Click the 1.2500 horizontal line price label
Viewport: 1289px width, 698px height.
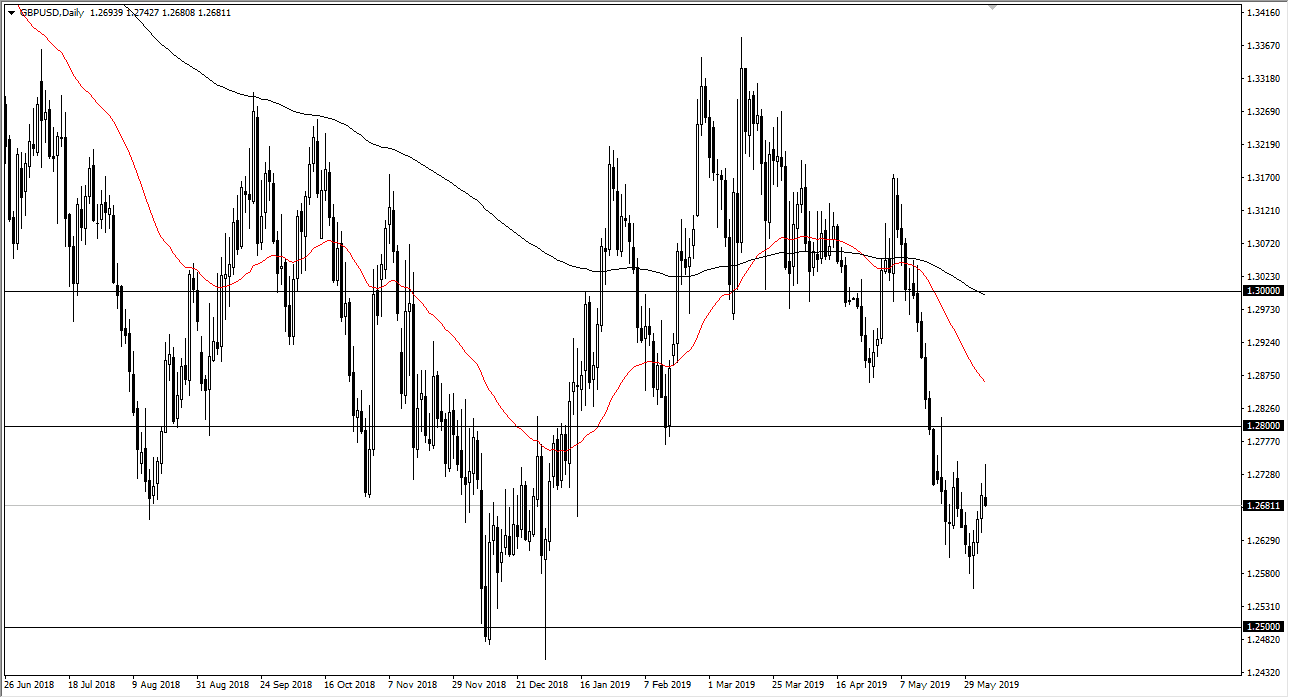(x=1264, y=626)
